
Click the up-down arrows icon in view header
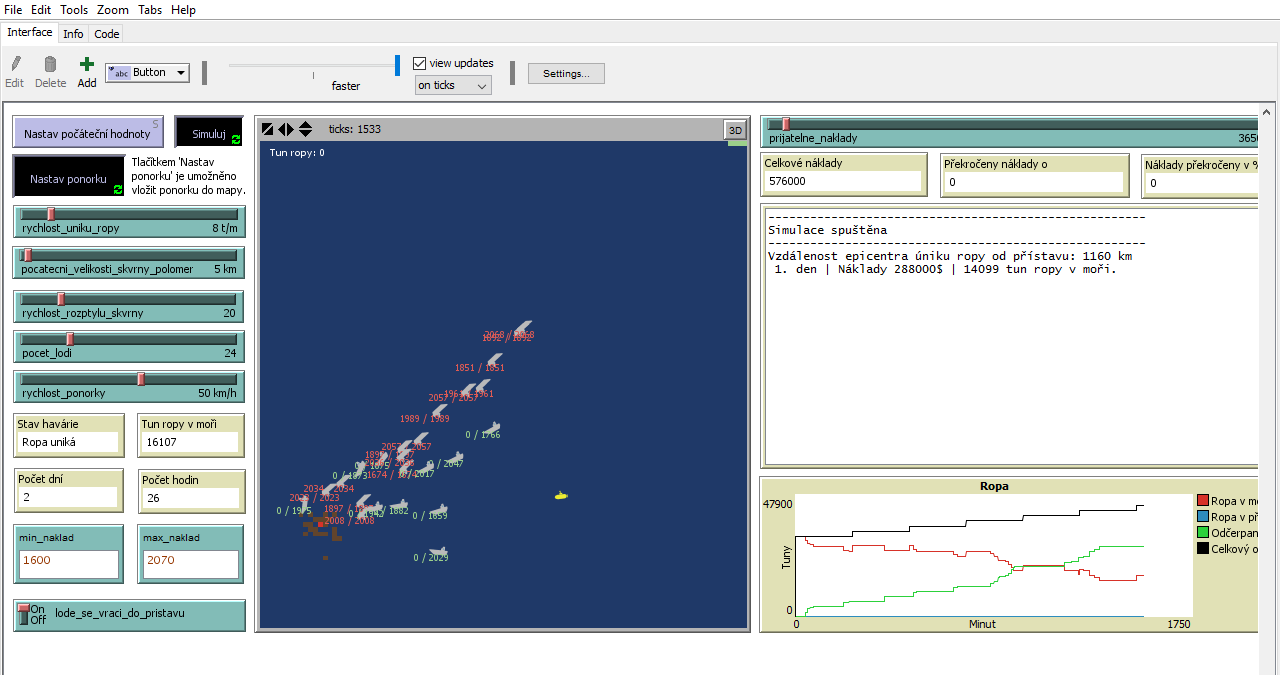click(x=305, y=129)
